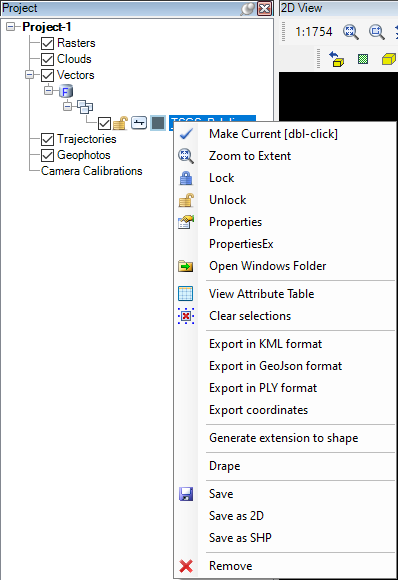
Task: Uncheck the Rasters checkbox
Action: tap(47, 43)
